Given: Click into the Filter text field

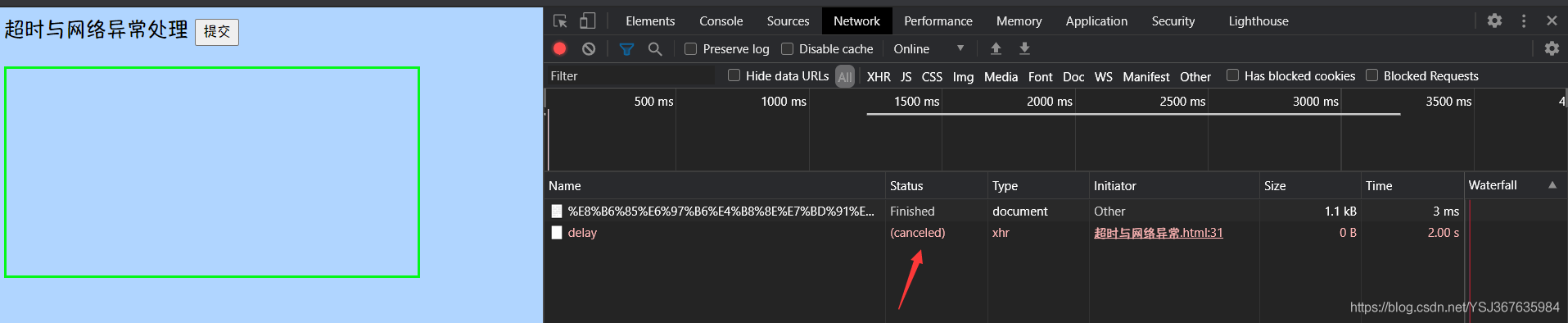Looking at the screenshot, I should (630, 76).
